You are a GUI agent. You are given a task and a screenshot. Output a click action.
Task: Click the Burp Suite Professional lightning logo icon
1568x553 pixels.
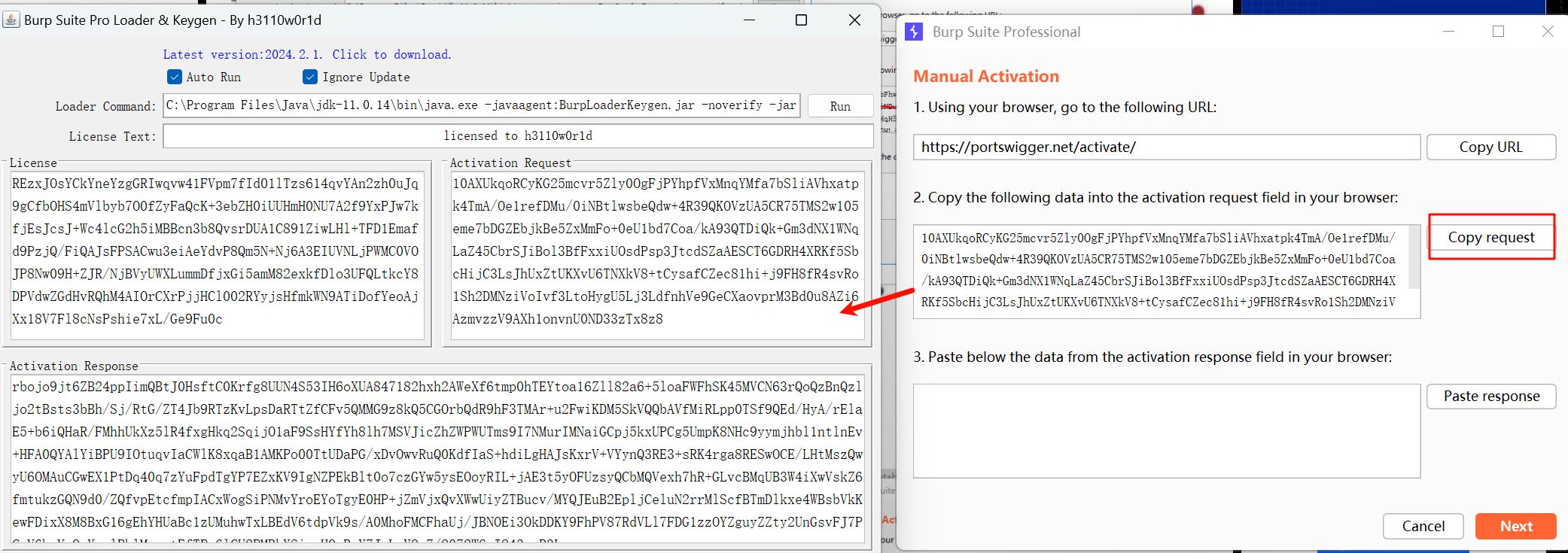coord(914,32)
